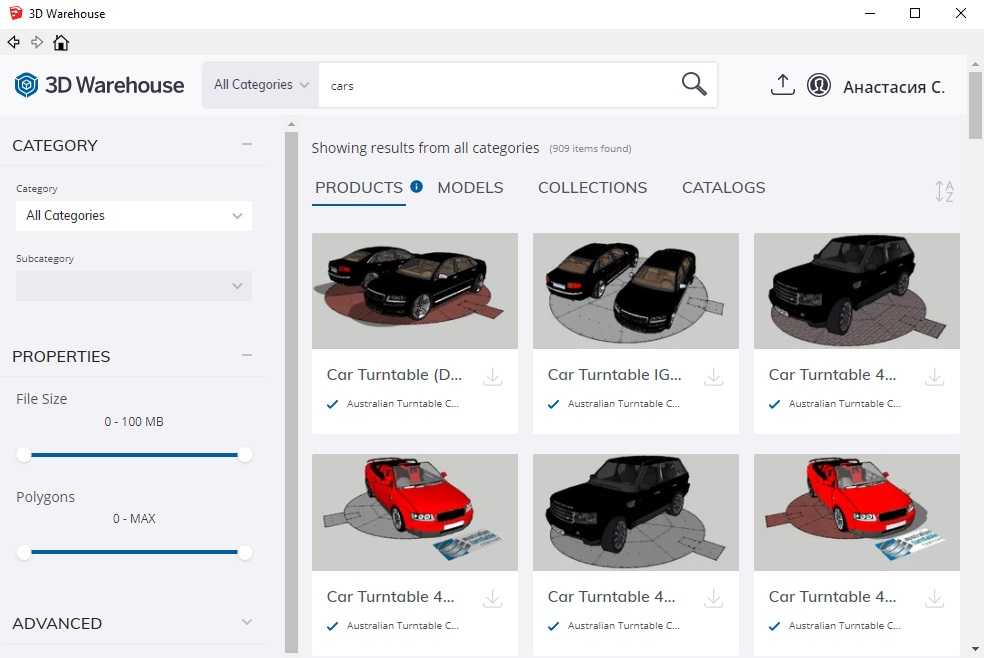Open the Catalogs tab
Image resolution: width=984 pixels, height=658 pixels.
(x=723, y=187)
